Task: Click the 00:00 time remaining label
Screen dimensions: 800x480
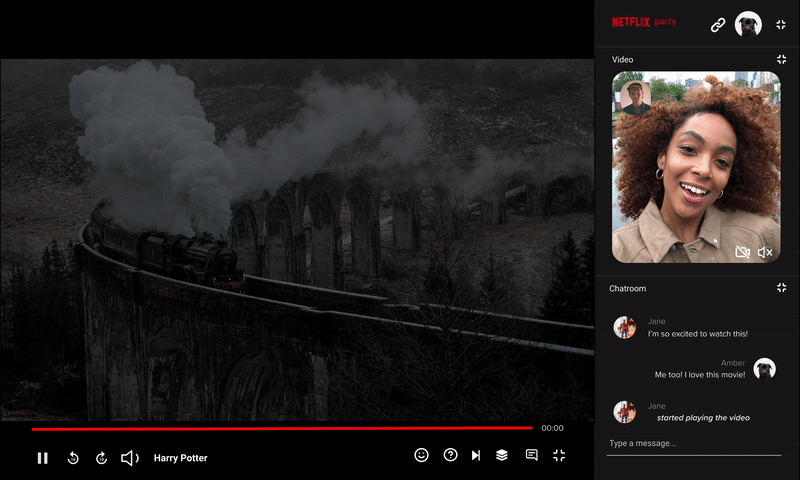Action: pyautogui.click(x=553, y=428)
